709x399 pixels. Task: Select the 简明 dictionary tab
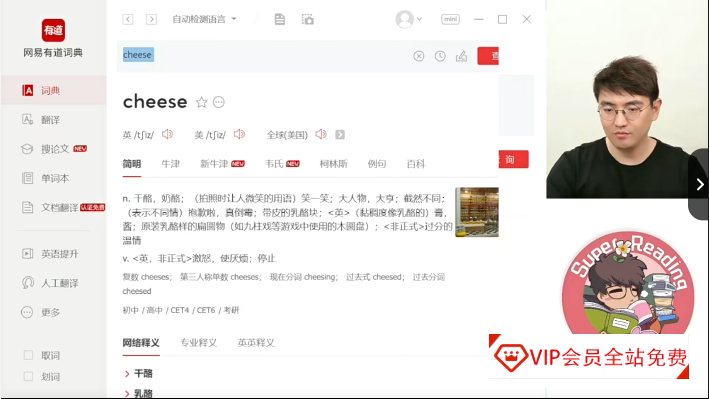132,164
